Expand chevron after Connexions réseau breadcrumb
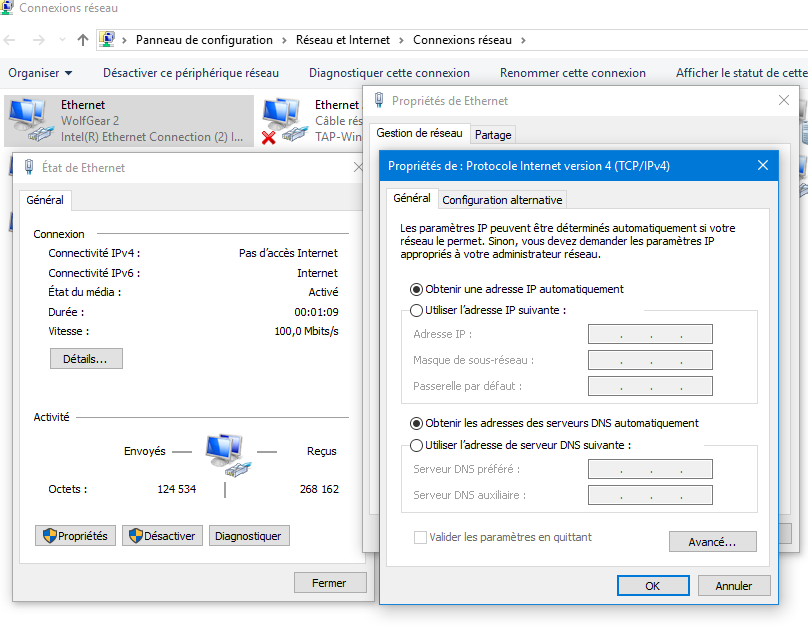Image resolution: width=808 pixels, height=627 pixels. point(523,40)
